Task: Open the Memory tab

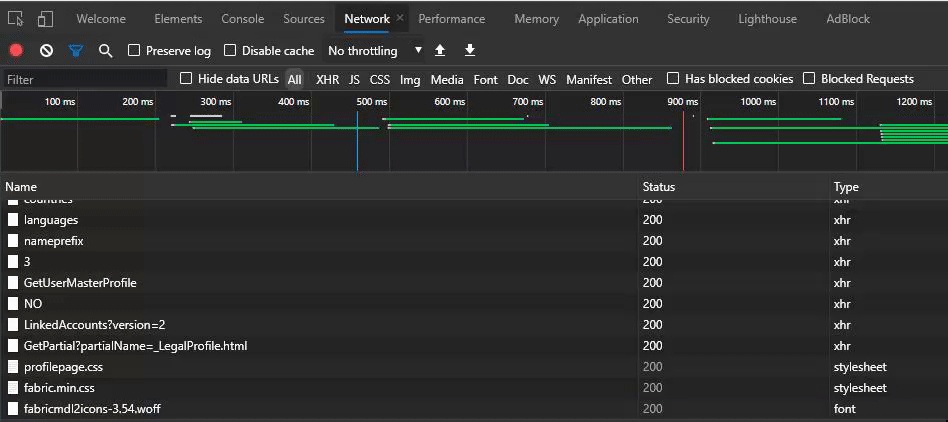Action: 536,19
